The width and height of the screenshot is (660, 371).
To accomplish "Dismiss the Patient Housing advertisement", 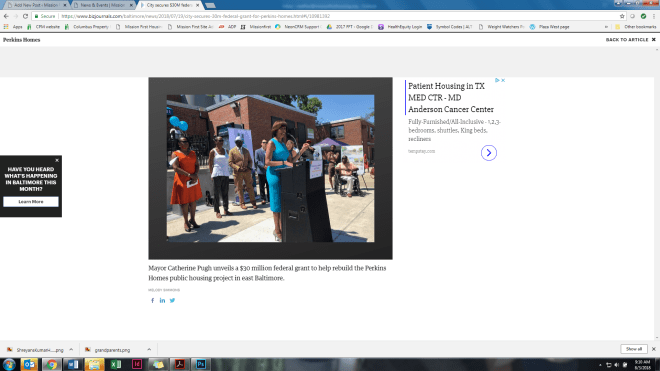I will tap(503, 80).
